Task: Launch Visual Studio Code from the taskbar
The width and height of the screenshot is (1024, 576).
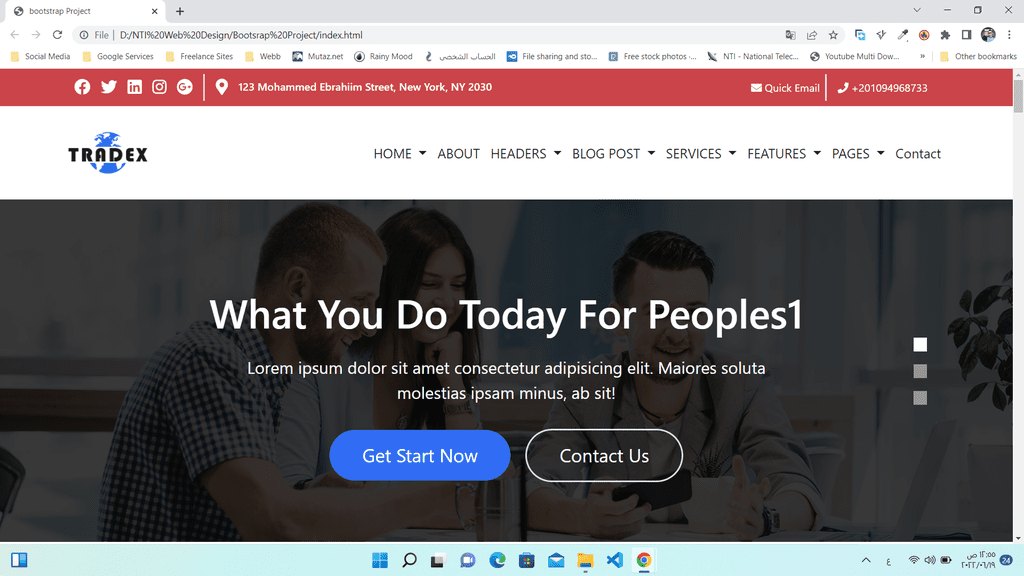Action: 615,560
